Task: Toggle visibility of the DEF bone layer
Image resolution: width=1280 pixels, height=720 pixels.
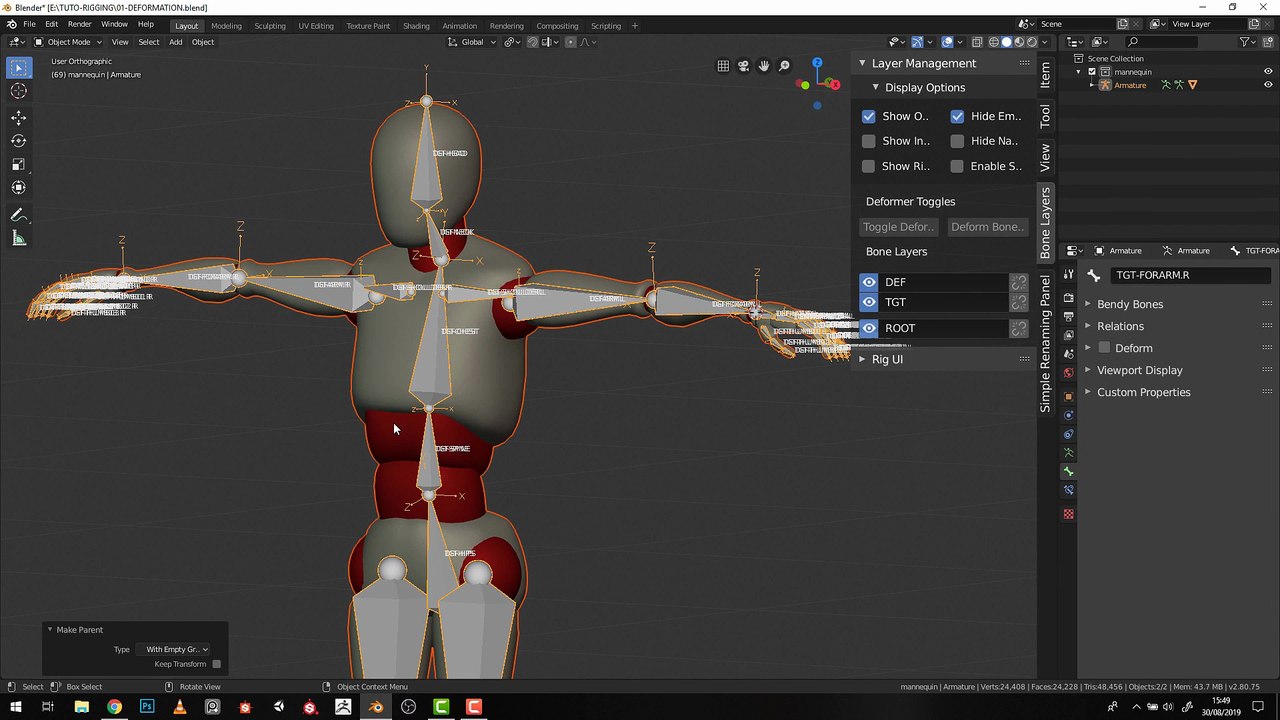Action: (869, 282)
